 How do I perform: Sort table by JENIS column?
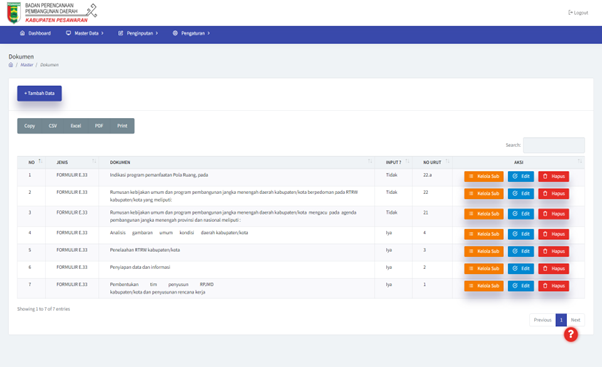coord(72,162)
